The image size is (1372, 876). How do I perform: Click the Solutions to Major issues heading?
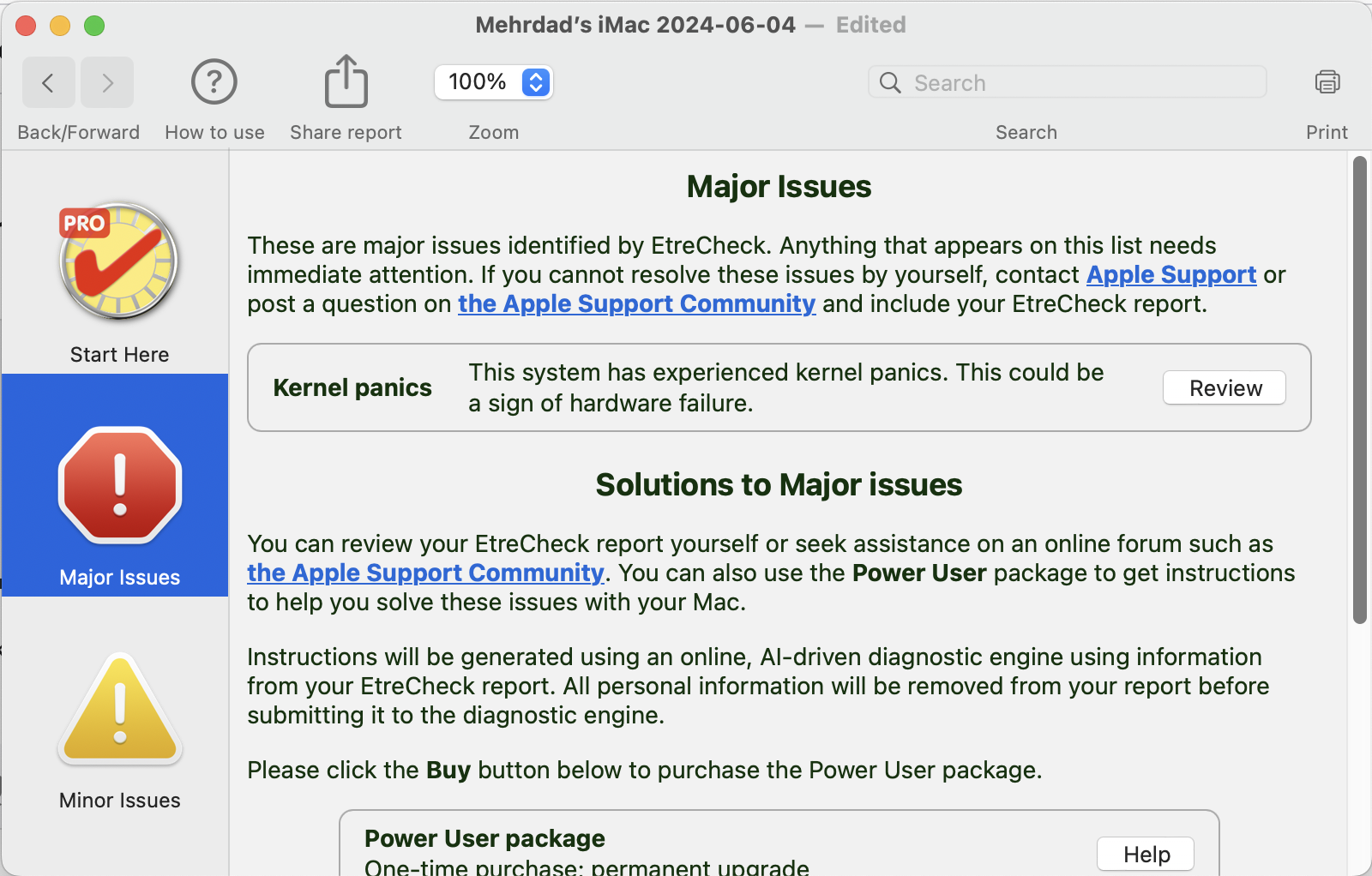(779, 485)
